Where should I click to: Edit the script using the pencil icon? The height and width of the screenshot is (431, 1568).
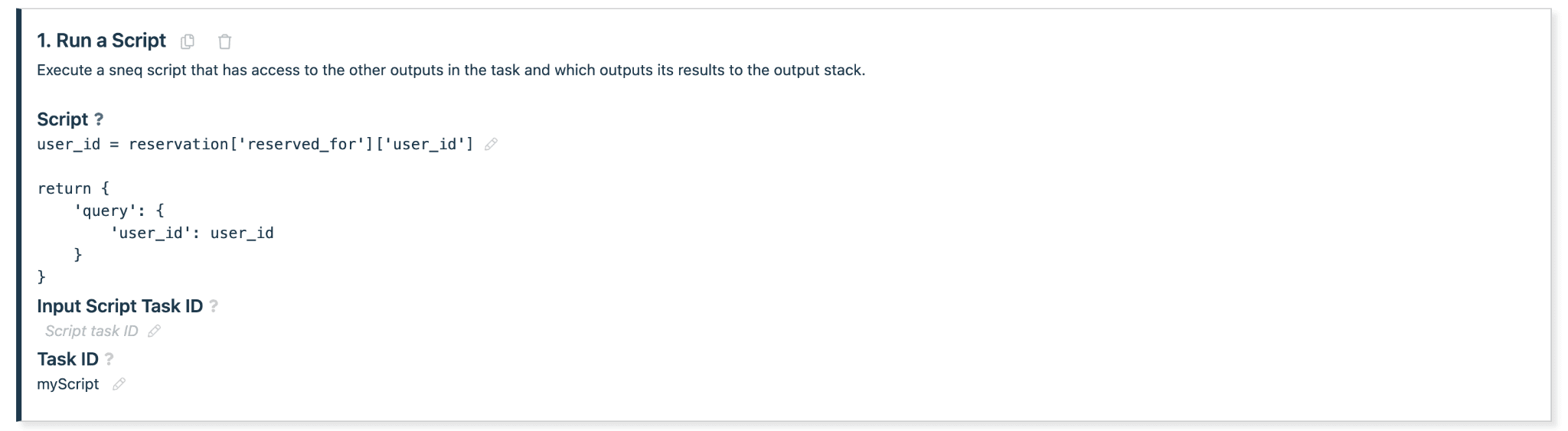[491, 144]
